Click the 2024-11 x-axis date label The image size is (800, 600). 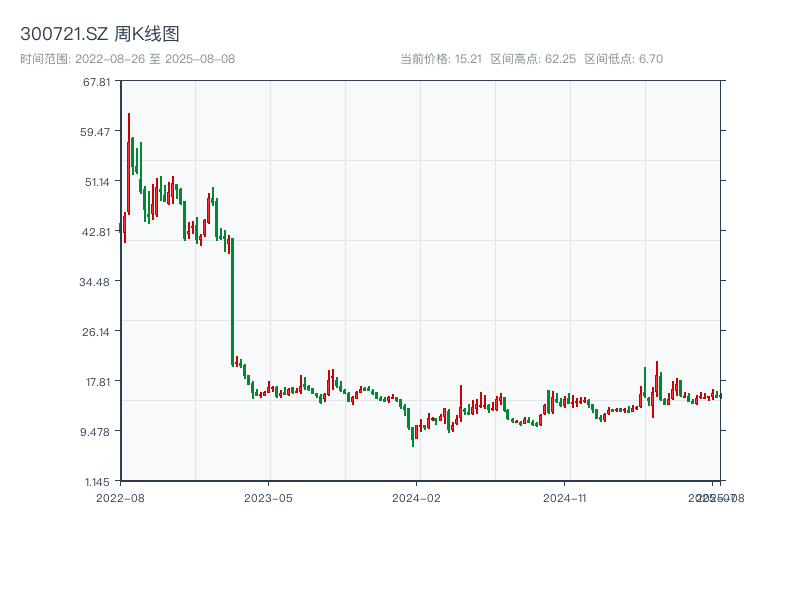(x=566, y=497)
